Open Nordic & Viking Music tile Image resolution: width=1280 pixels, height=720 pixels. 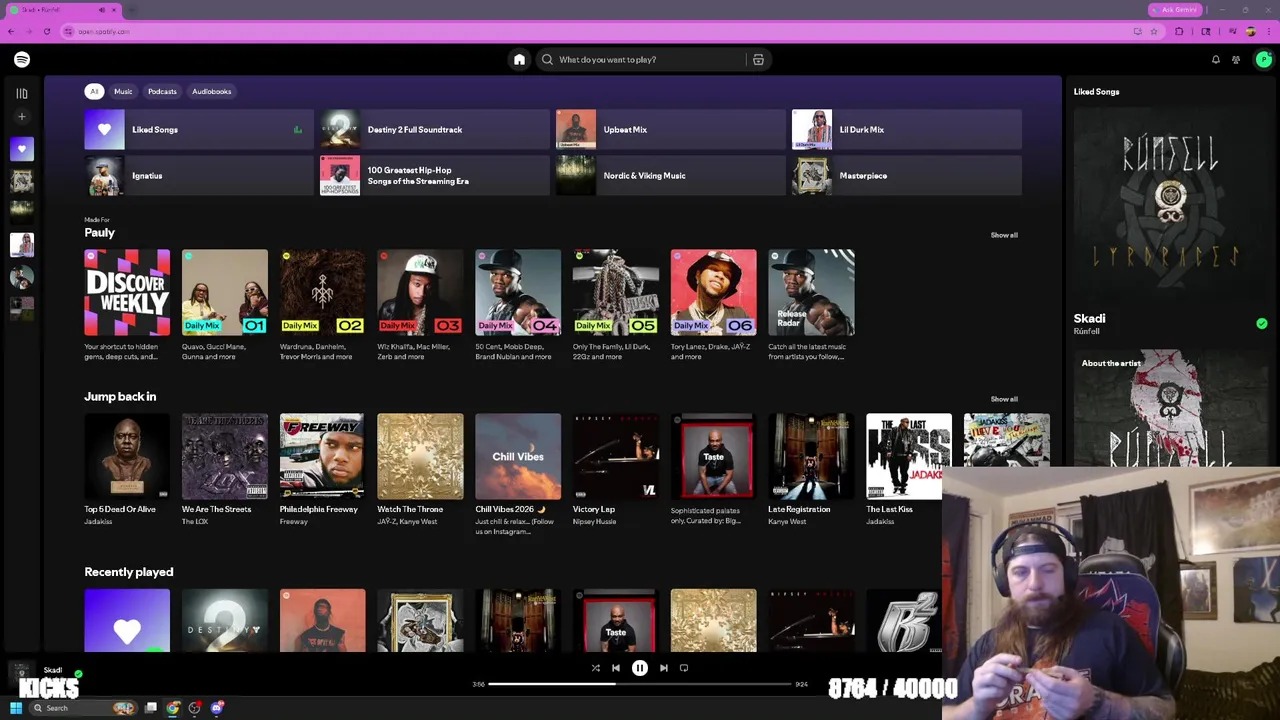pyautogui.click(x=671, y=176)
